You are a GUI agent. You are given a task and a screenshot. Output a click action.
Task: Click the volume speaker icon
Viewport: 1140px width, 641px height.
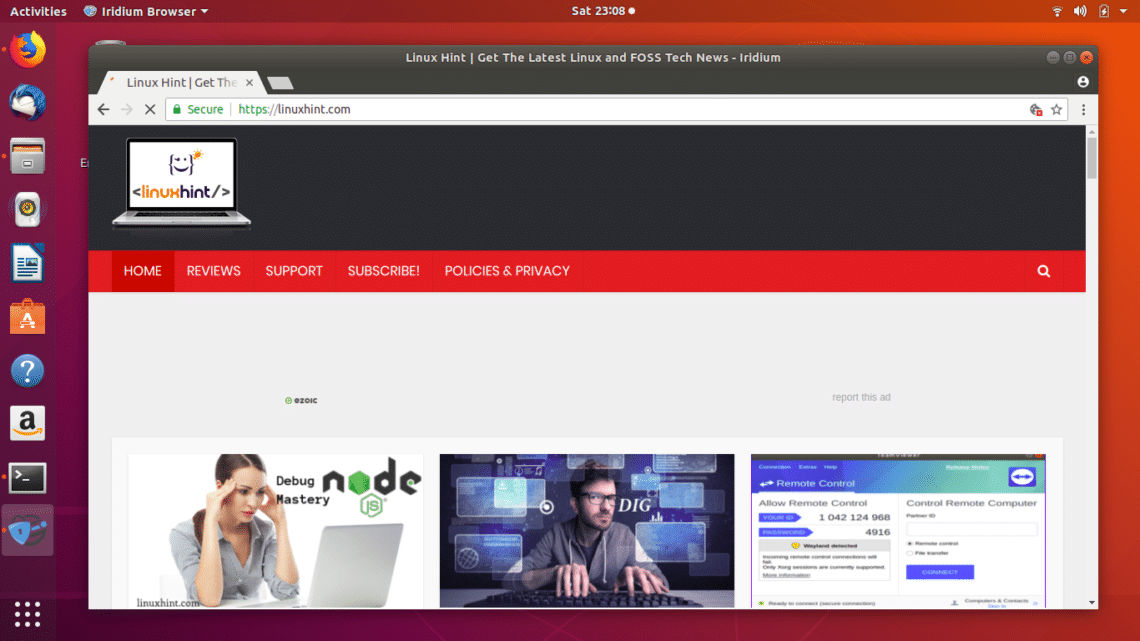[x=1080, y=11]
